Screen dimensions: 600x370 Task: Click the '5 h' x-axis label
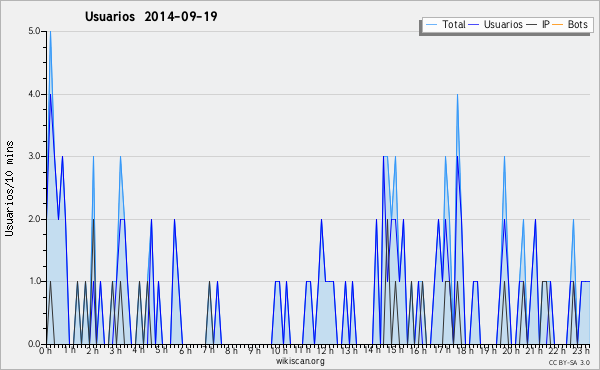[x=161, y=350]
